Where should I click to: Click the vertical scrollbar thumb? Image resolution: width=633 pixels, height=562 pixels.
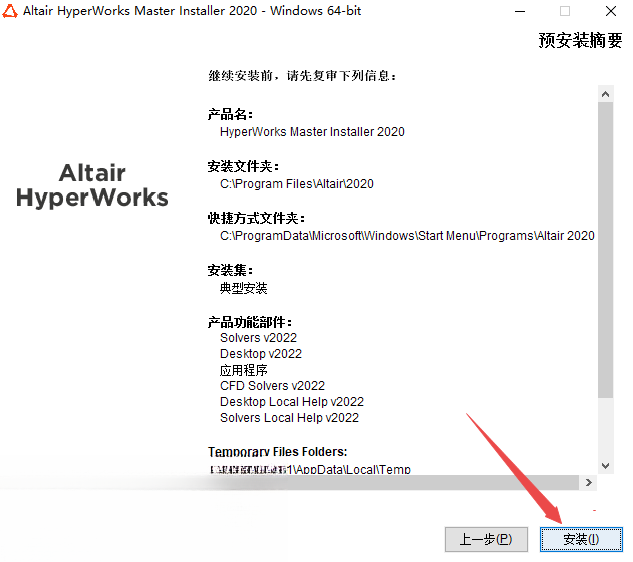(x=605, y=250)
